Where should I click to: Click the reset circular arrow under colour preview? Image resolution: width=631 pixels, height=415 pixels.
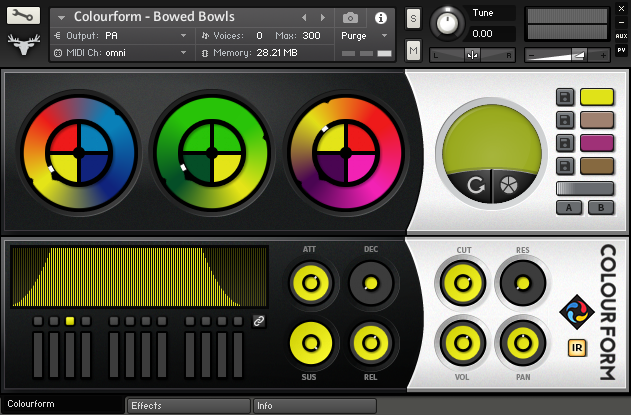click(x=475, y=186)
